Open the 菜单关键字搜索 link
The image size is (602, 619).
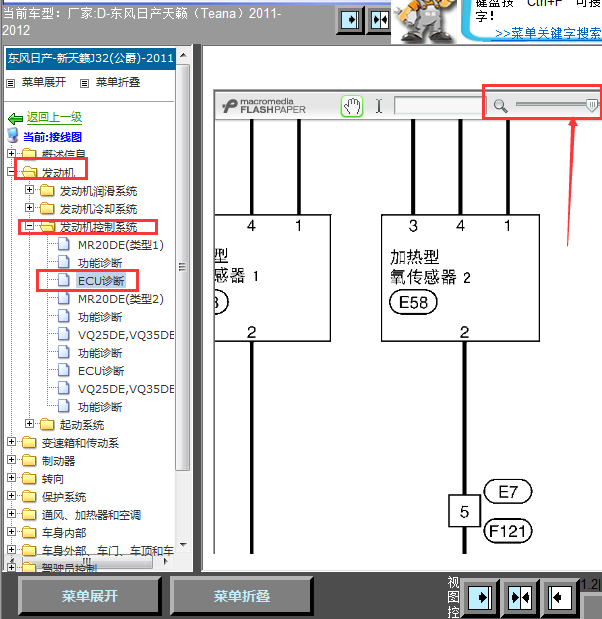coord(548,33)
